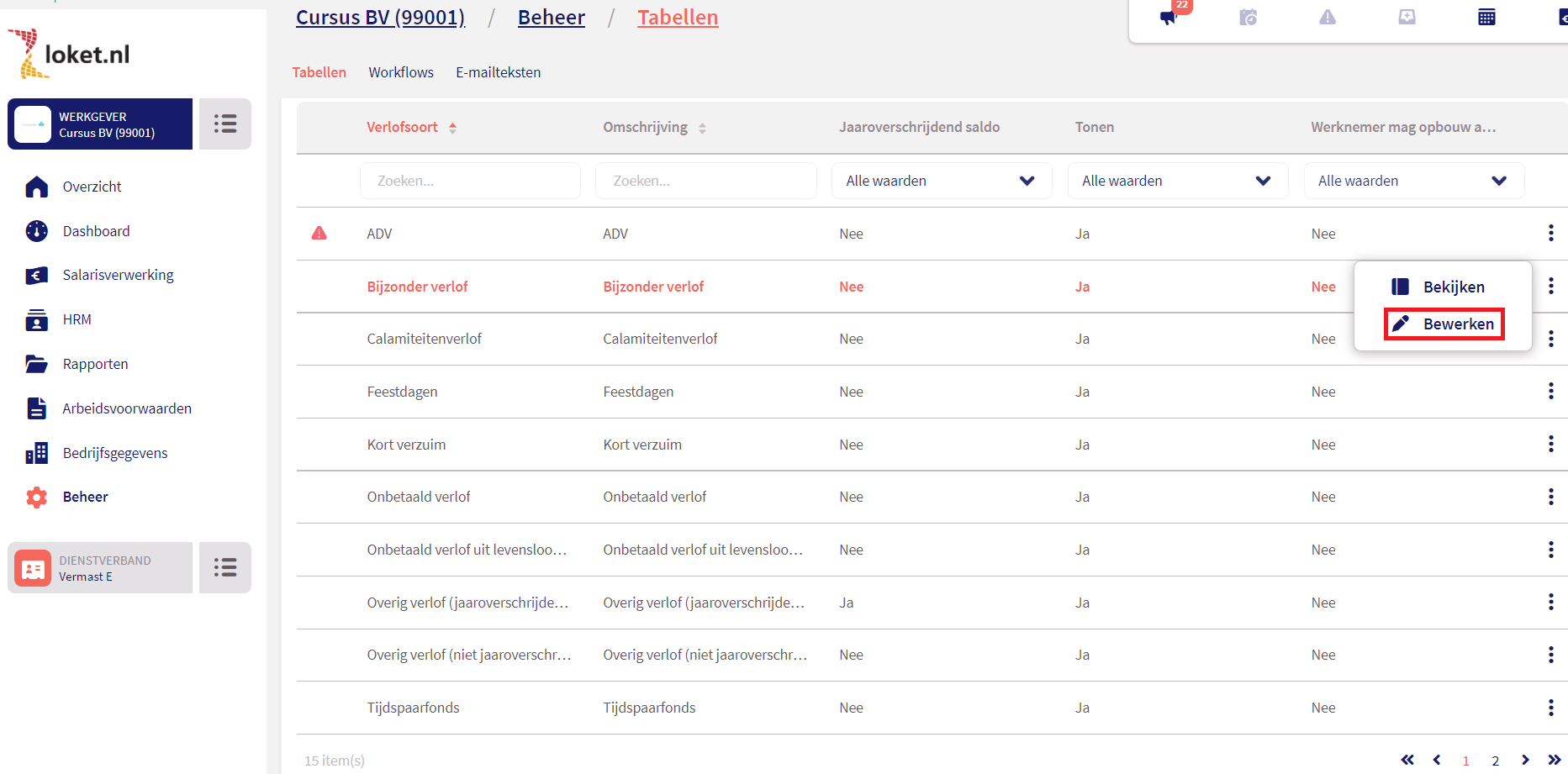Open announcements megaphone with 22 badge
The width and height of the screenshot is (1568, 774).
pyautogui.click(x=1169, y=18)
